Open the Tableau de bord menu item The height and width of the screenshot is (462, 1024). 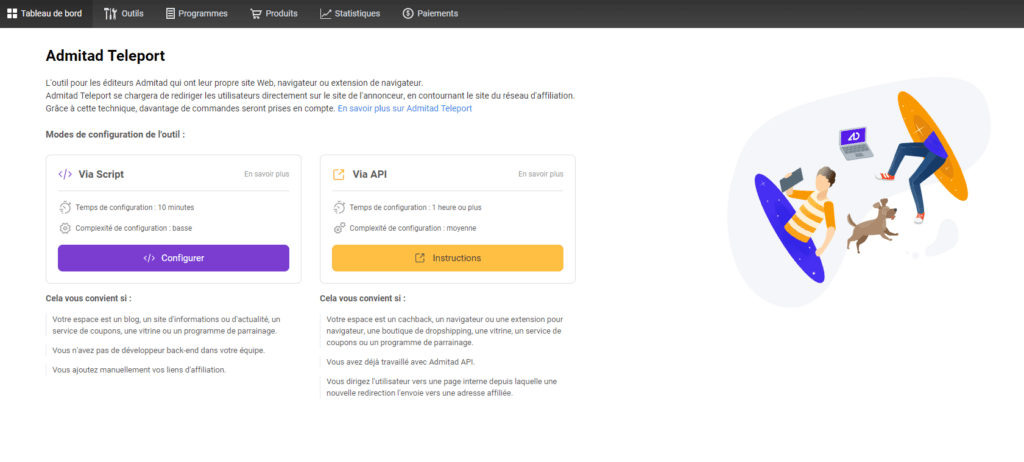46,13
